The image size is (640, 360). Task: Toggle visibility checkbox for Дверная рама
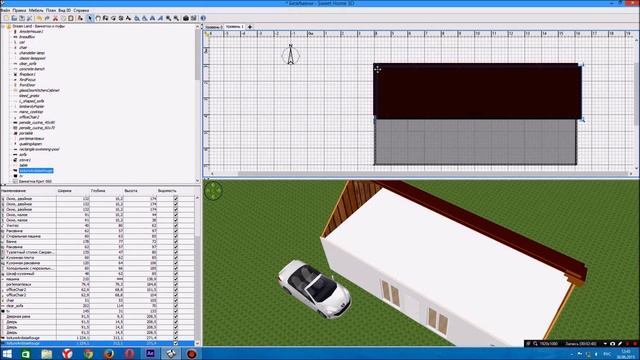[176, 316]
